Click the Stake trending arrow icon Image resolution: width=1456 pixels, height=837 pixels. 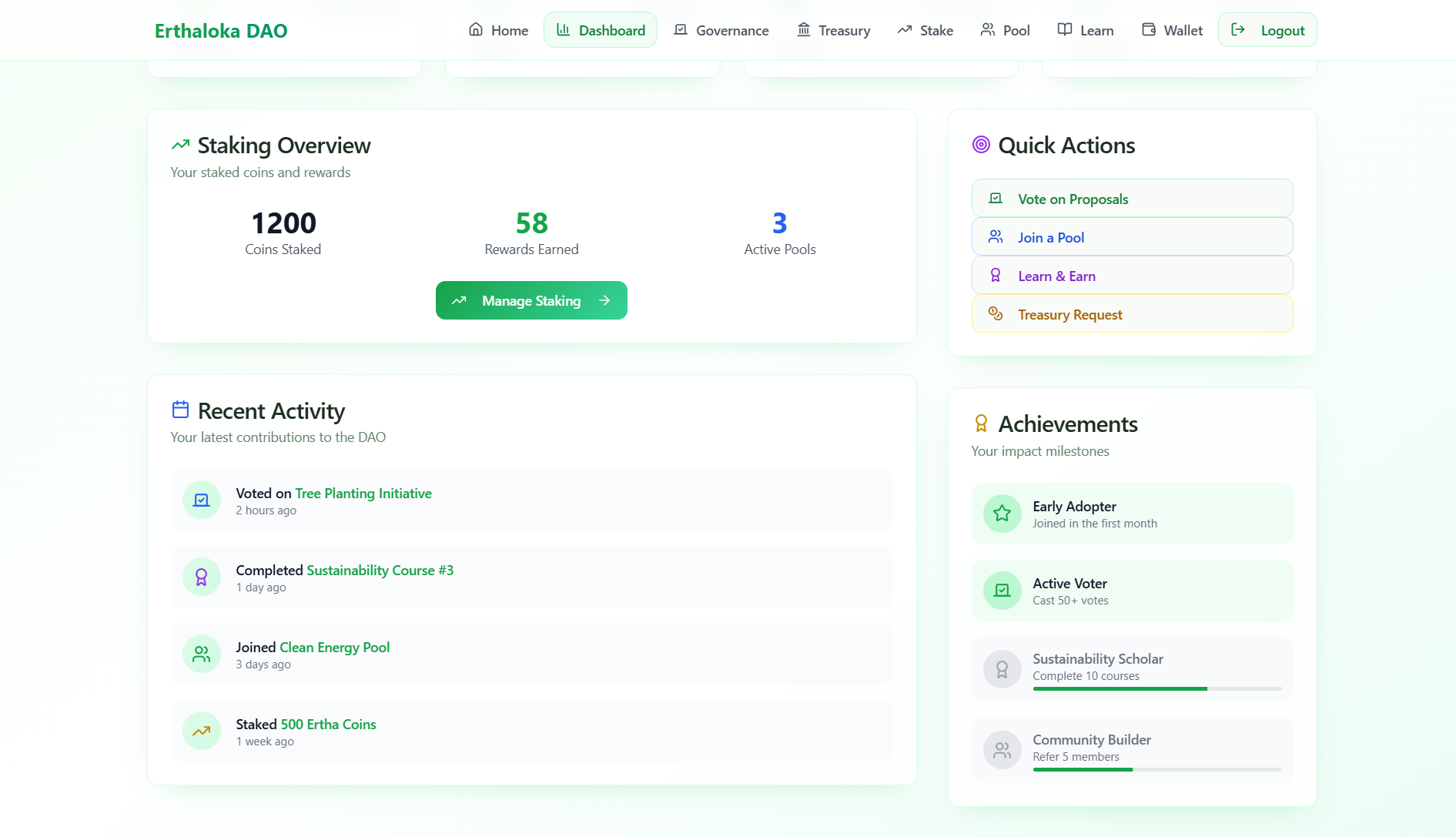coord(905,30)
